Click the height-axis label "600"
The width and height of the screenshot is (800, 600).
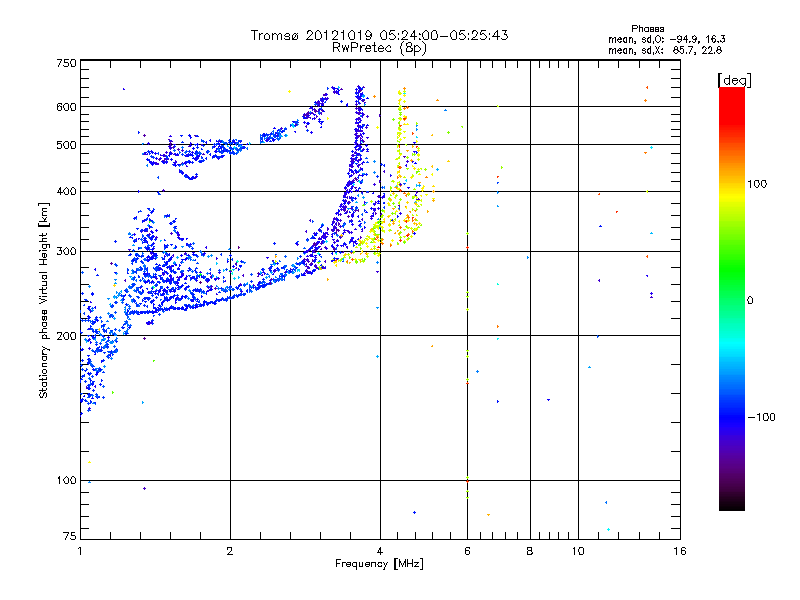67,107
